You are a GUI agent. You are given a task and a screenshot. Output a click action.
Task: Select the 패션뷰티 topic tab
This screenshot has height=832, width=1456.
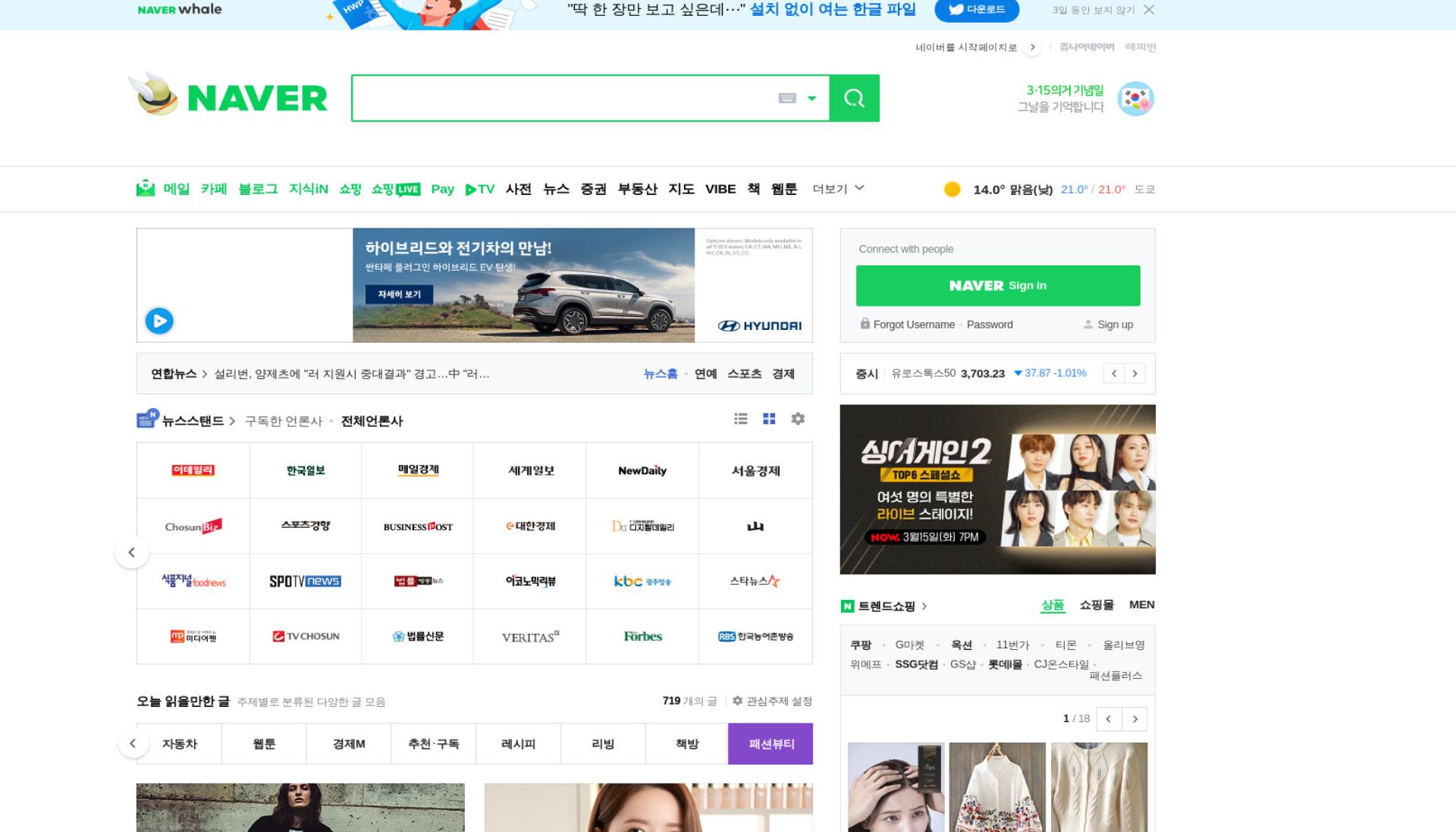point(770,744)
